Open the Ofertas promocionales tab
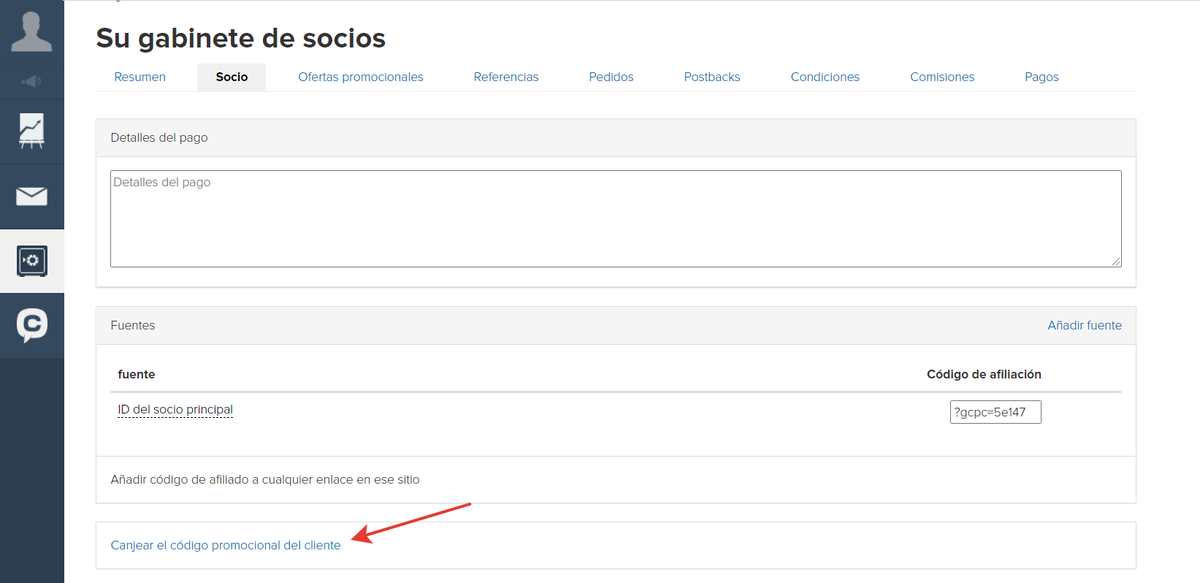This screenshot has width=1200, height=583. pos(361,77)
